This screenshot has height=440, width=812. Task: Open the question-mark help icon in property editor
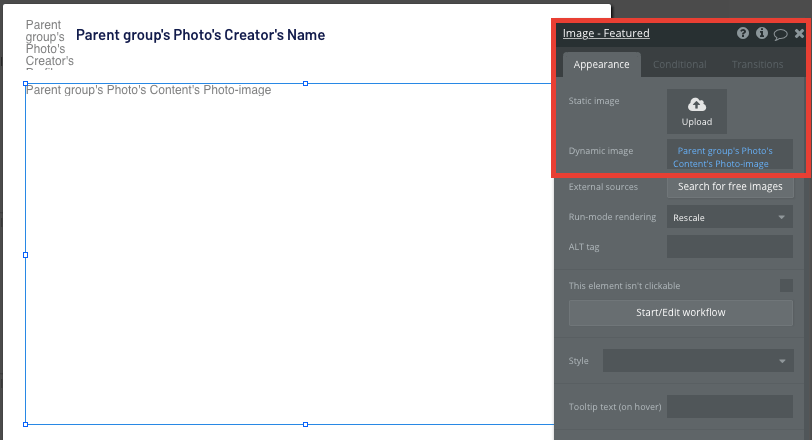click(x=743, y=33)
